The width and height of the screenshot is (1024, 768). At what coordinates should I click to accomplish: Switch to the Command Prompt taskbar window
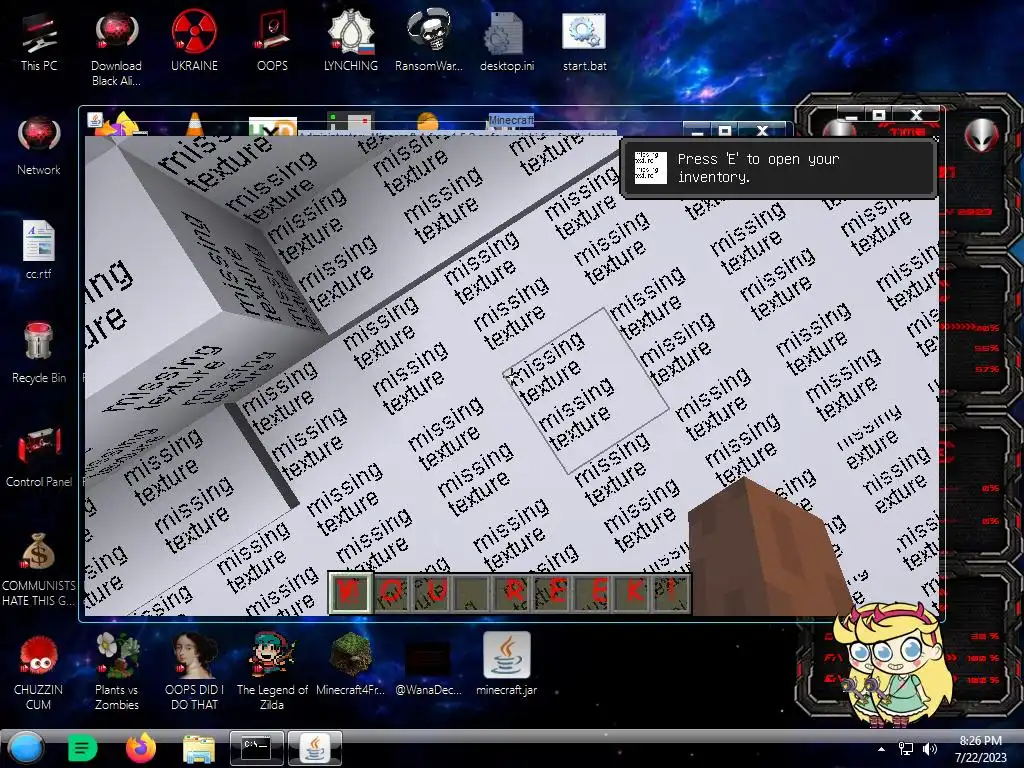pyautogui.click(x=257, y=748)
